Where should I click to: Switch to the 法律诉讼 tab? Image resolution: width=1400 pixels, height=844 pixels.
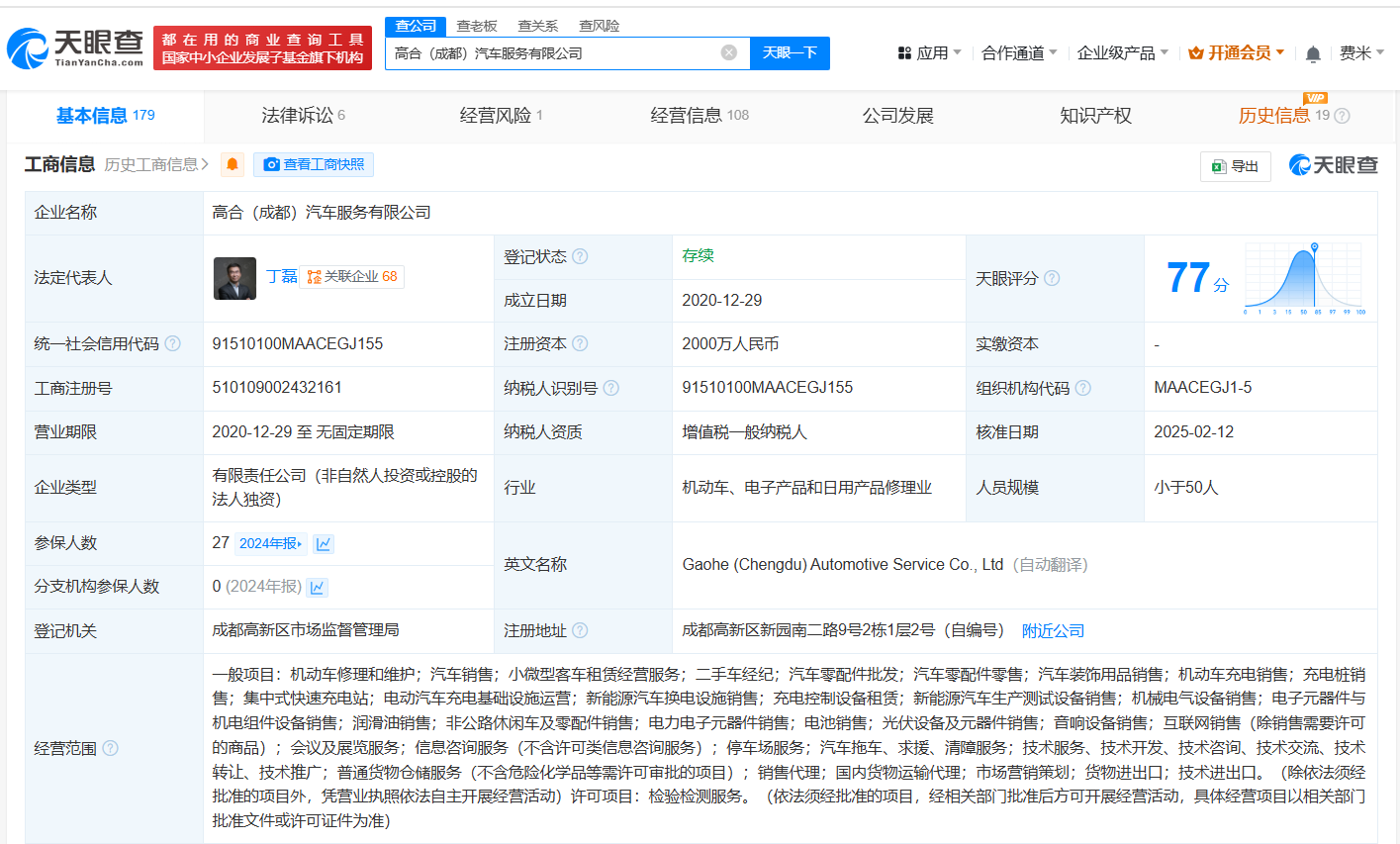coord(303,116)
